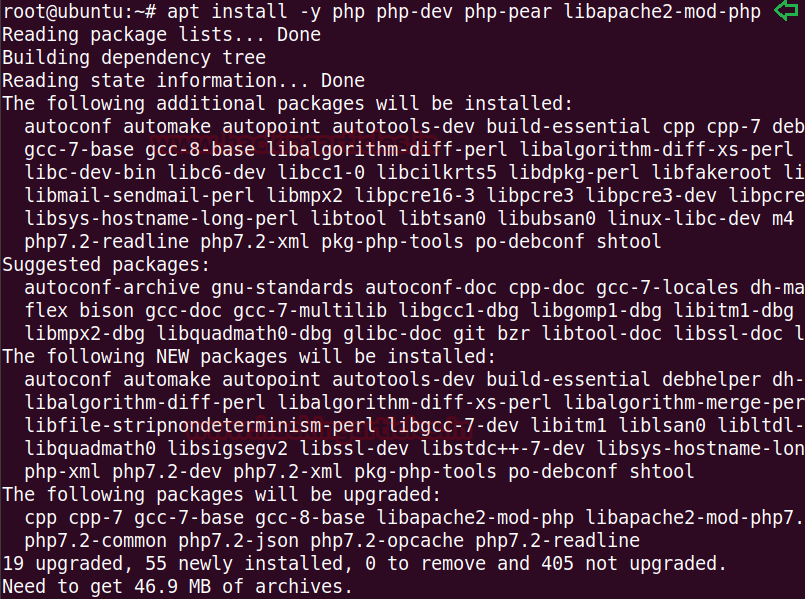
Task: Click the "following NEW packages" heading line
Action: click(248, 357)
